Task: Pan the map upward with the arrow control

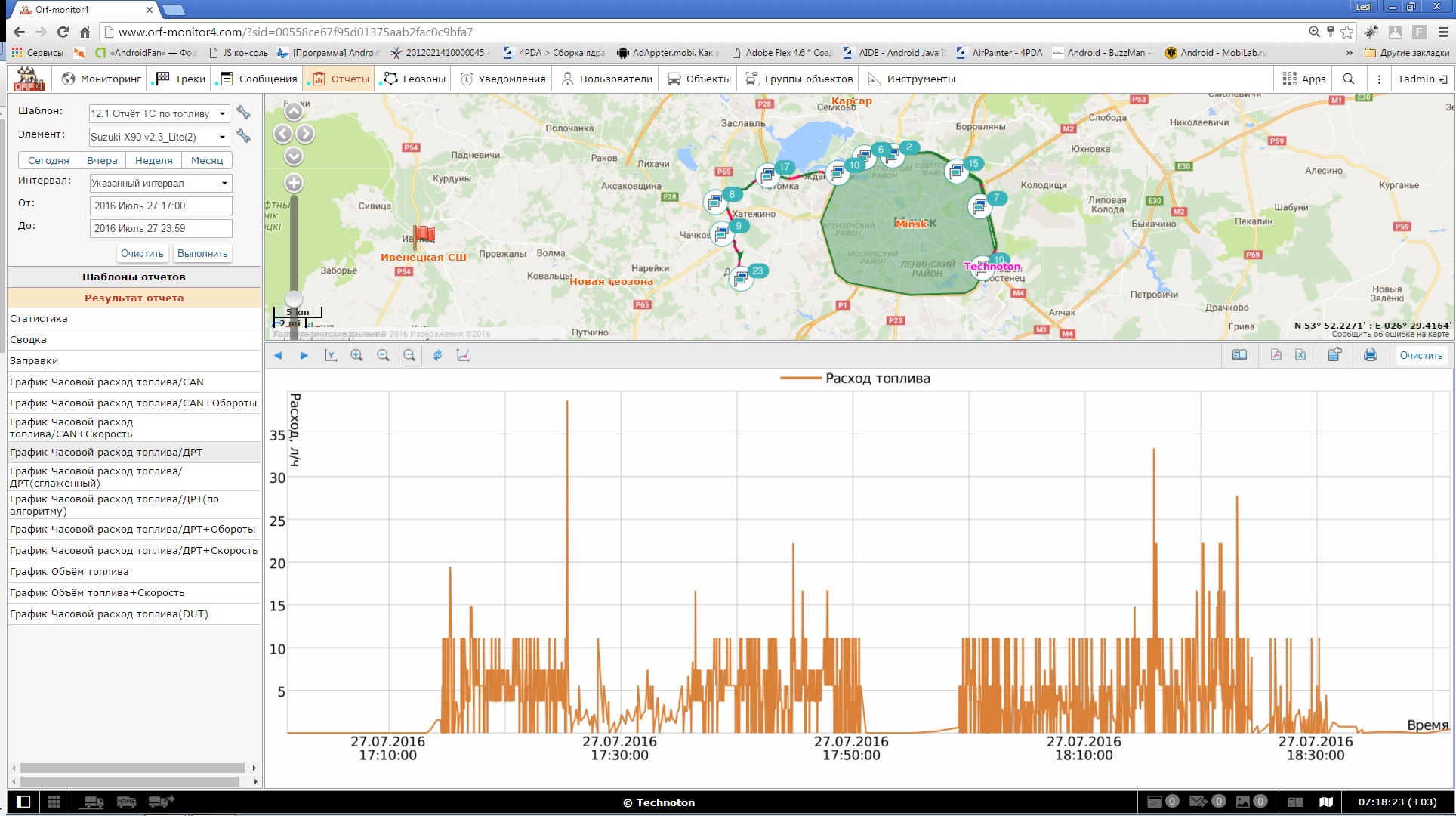Action: [x=294, y=112]
